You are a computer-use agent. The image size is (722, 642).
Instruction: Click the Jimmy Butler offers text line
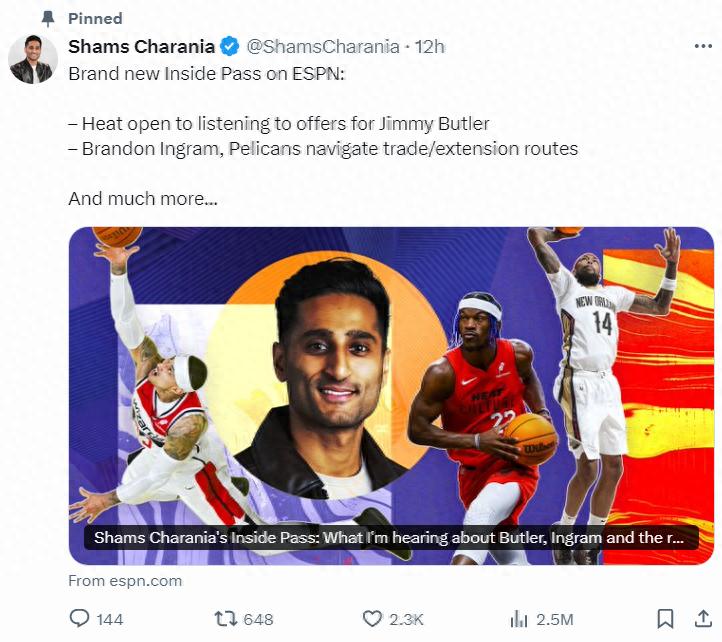[x=279, y=124]
